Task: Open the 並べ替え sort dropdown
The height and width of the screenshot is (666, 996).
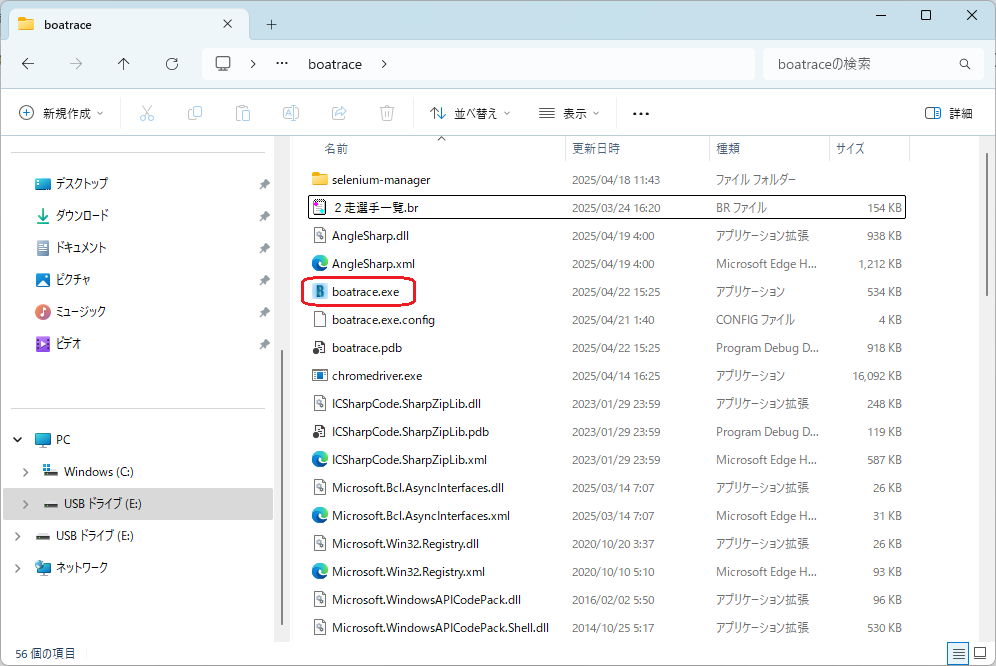Action: pyautogui.click(x=470, y=114)
